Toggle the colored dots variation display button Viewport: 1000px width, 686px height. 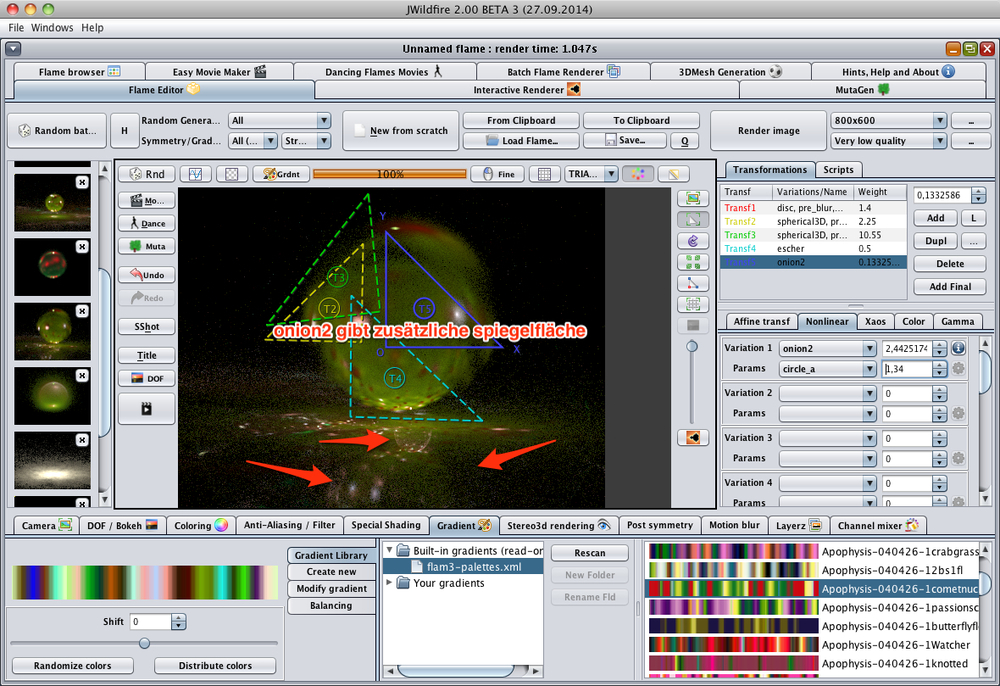coord(638,174)
